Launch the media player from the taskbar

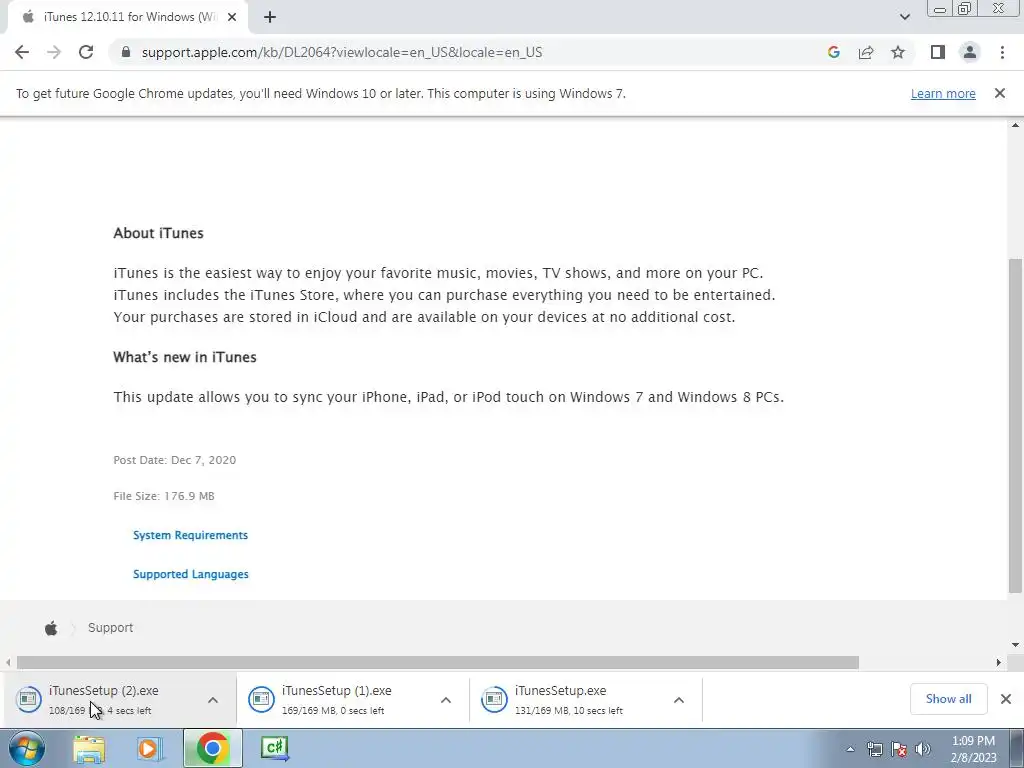150,748
